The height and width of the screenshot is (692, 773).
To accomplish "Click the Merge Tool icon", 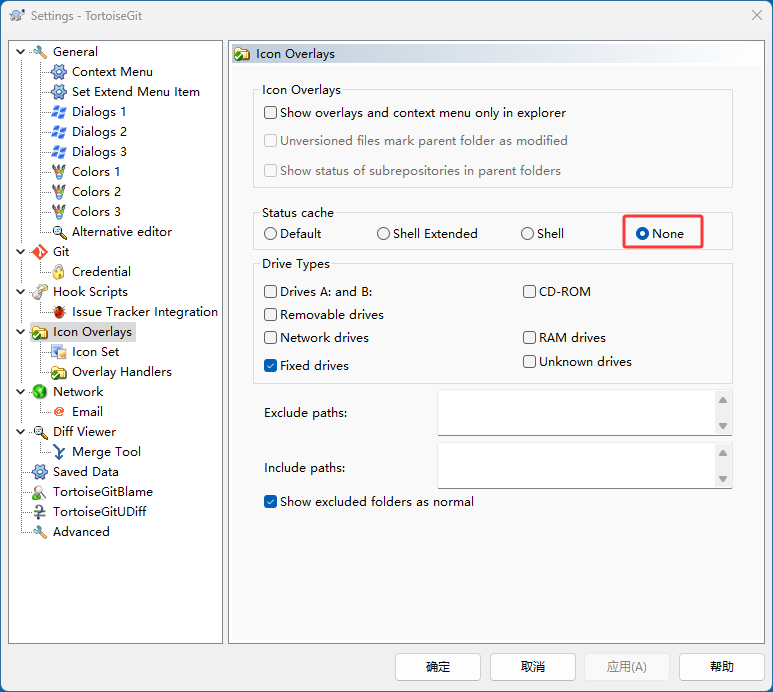I will click(59, 452).
